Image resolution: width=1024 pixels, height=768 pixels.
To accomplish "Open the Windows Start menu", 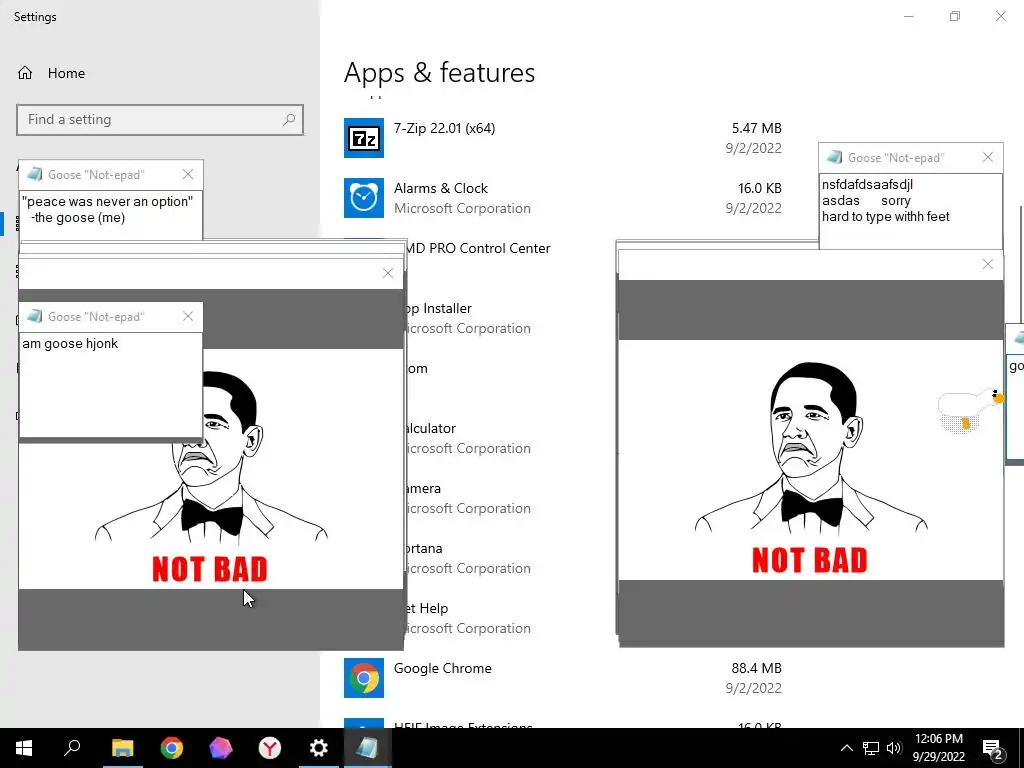I will [24, 748].
